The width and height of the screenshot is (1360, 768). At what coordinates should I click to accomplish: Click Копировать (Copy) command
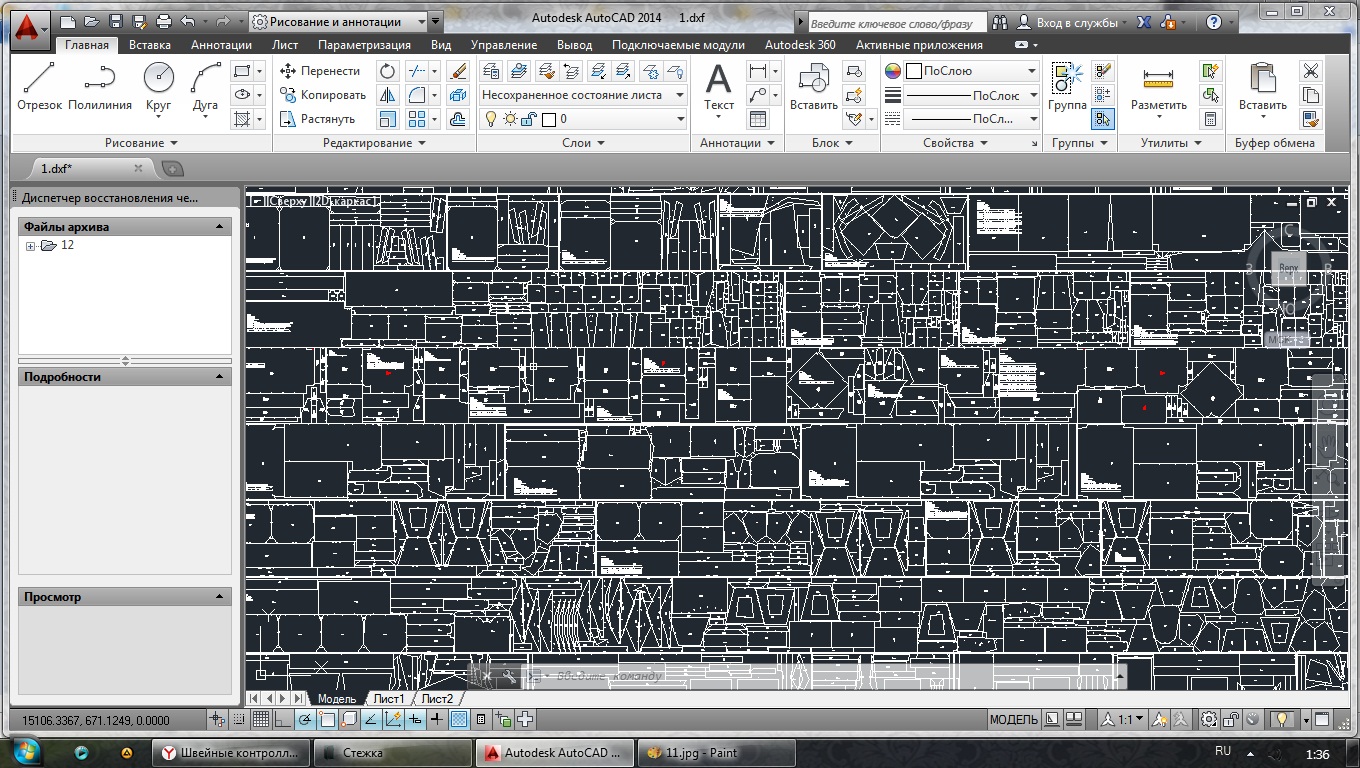[x=321, y=95]
